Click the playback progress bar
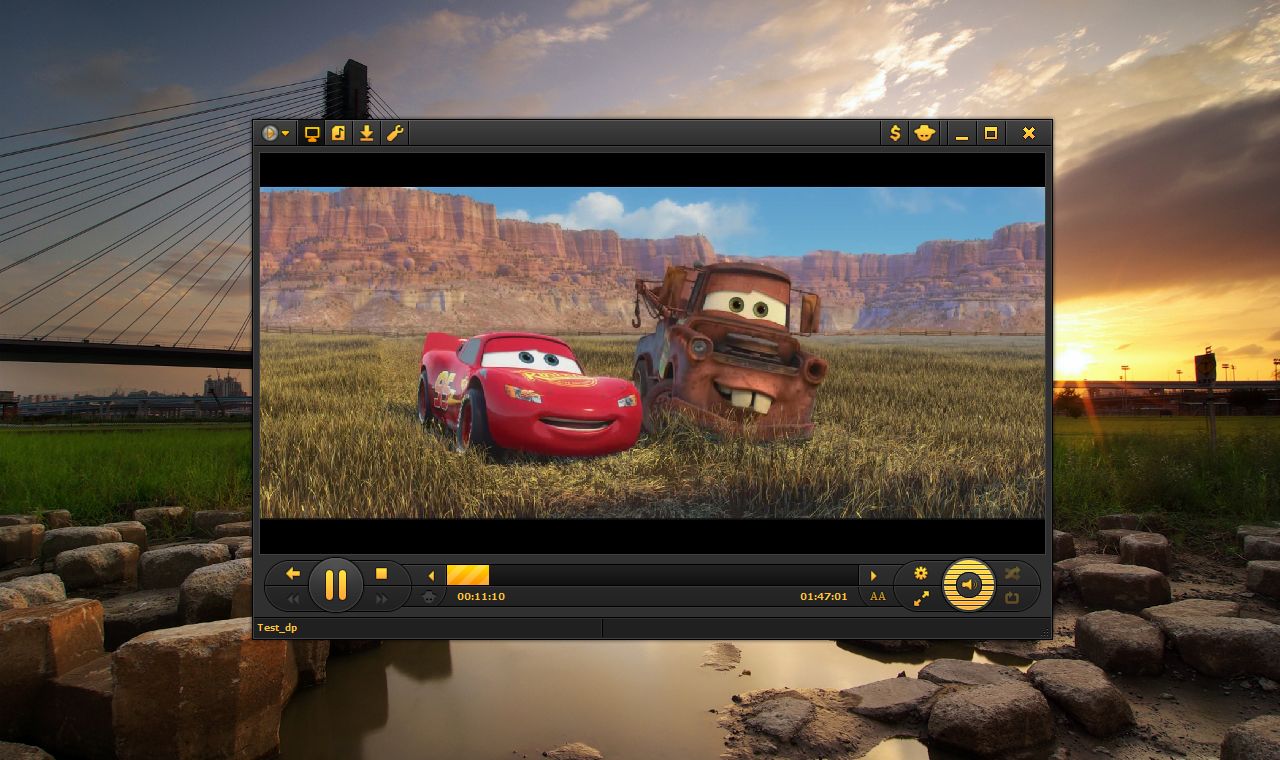 pyautogui.click(x=652, y=575)
